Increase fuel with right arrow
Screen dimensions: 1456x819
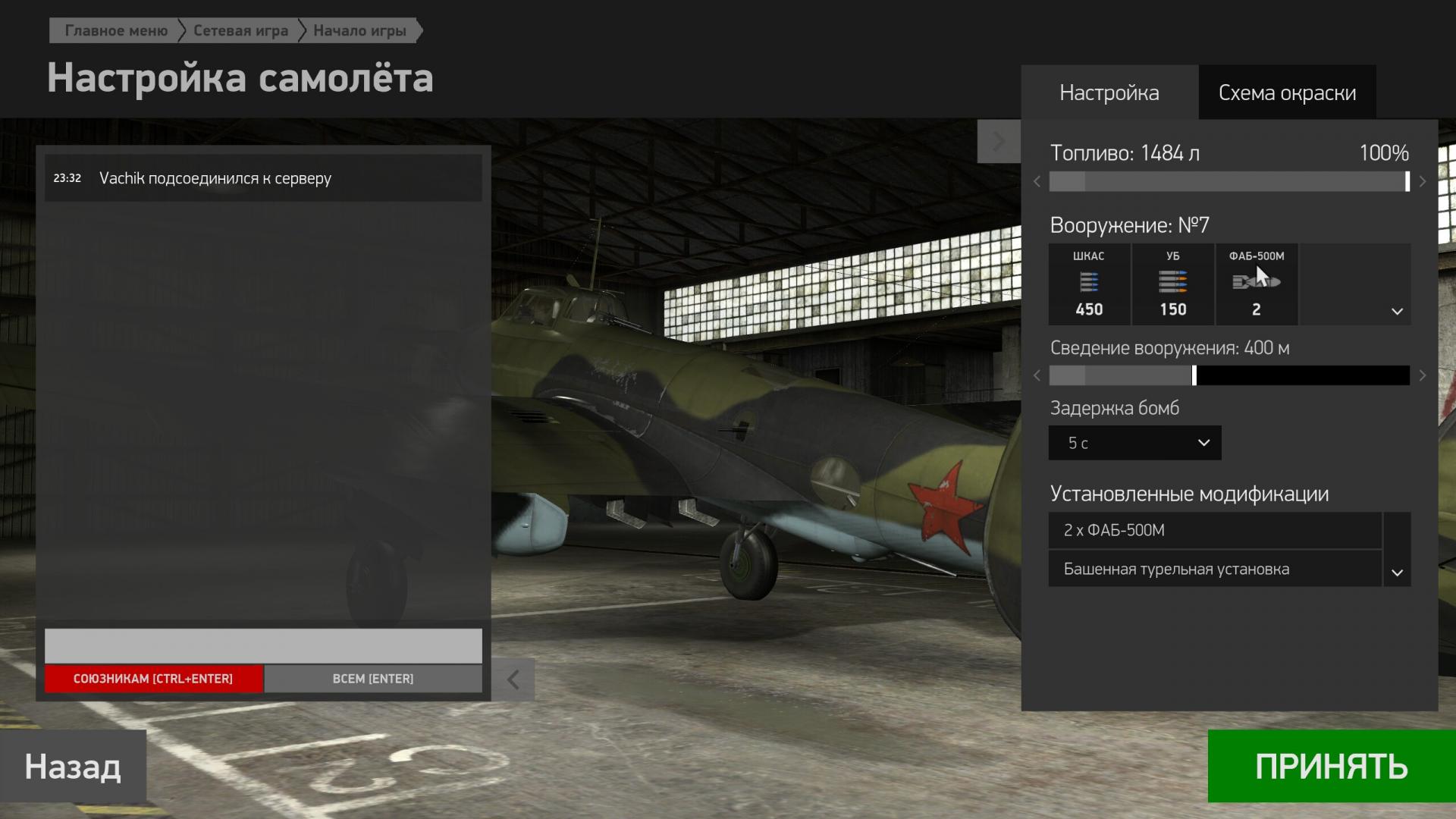(1423, 182)
